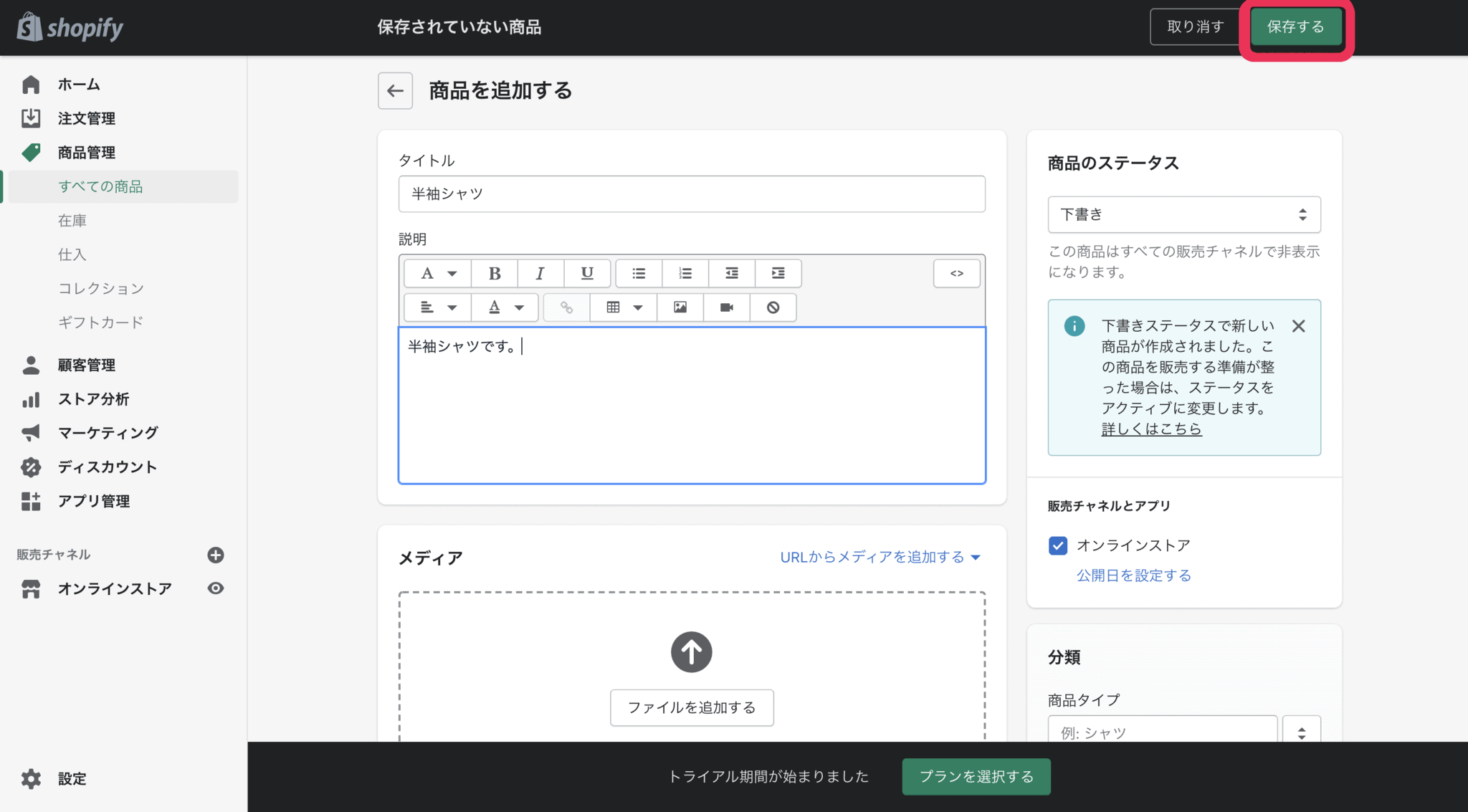Dismiss the draft status info banner
Viewport: 1468px width, 812px height.
click(x=1298, y=326)
